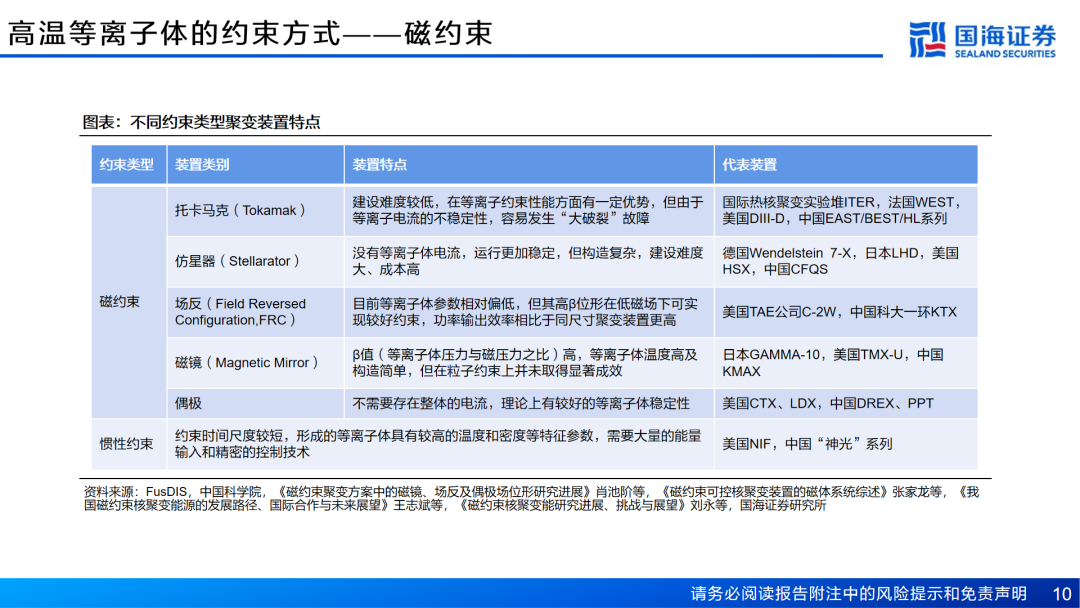Viewport: 1080px width, 608px height.
Task: Select the 装置类别 column header
Action: [x=256, y=165]
